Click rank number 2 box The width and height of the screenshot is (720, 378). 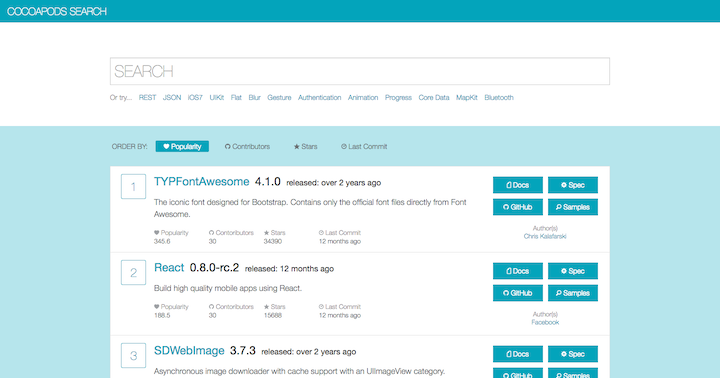pos(133,272)
